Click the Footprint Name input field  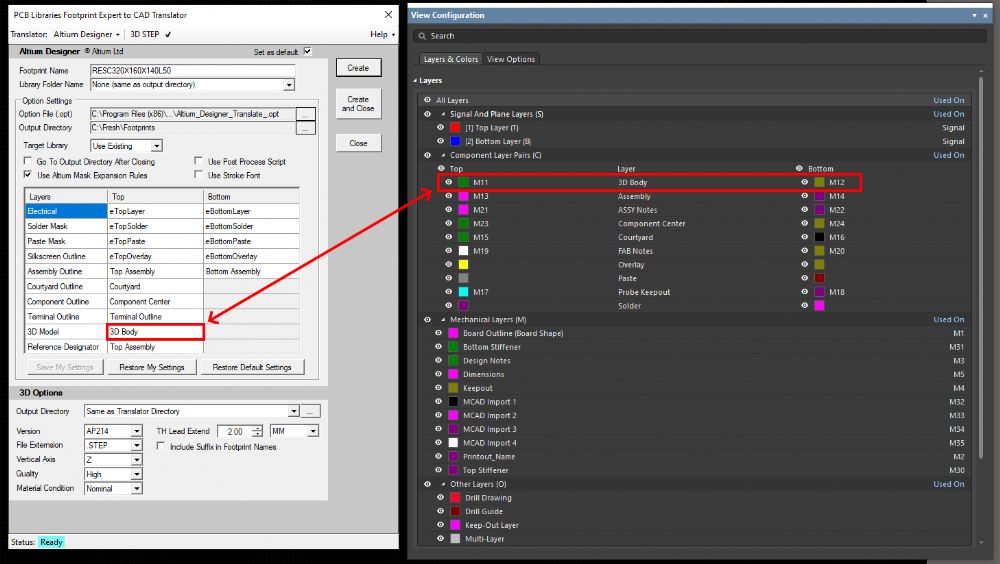coord(192,71)
